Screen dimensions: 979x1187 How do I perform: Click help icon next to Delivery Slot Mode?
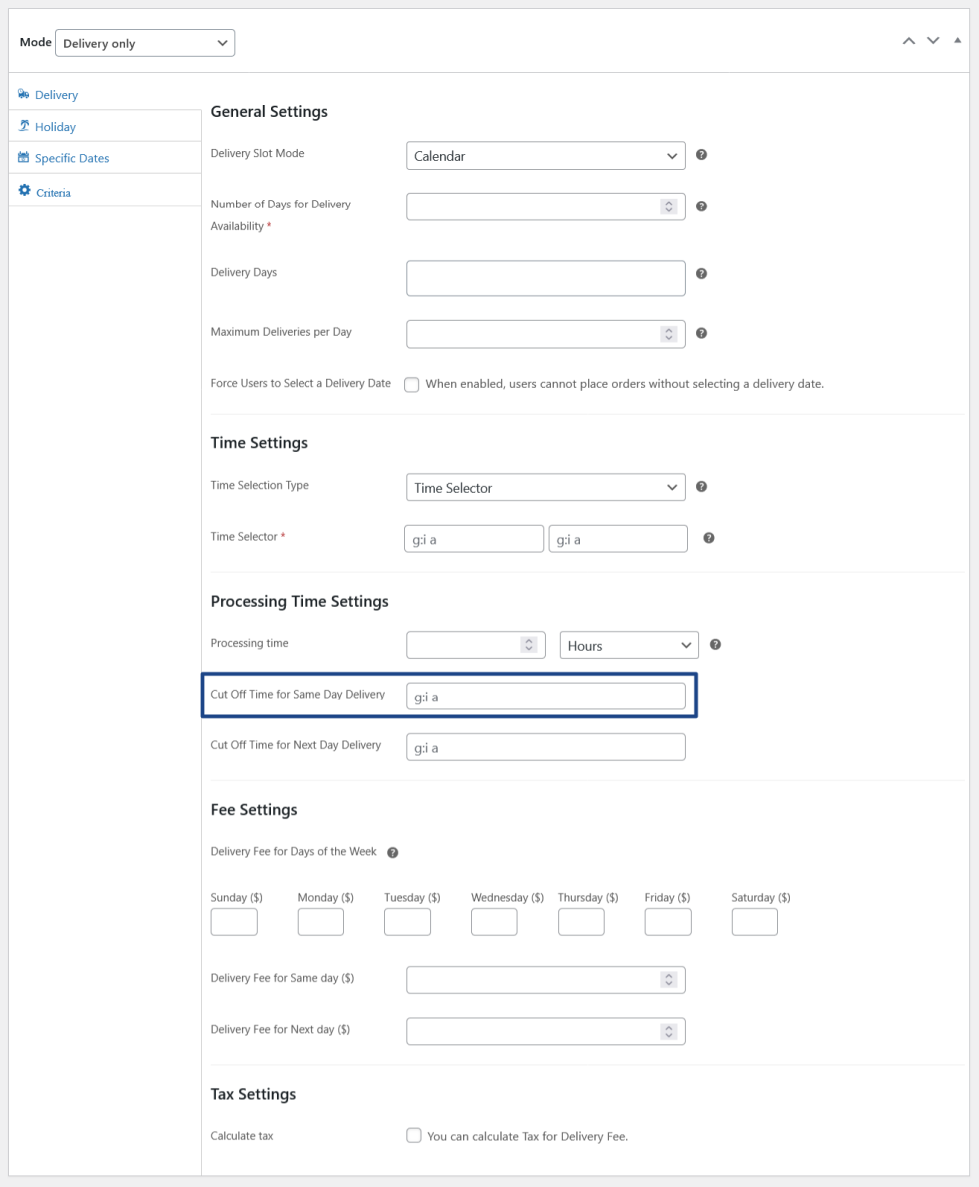coord(702,155)
